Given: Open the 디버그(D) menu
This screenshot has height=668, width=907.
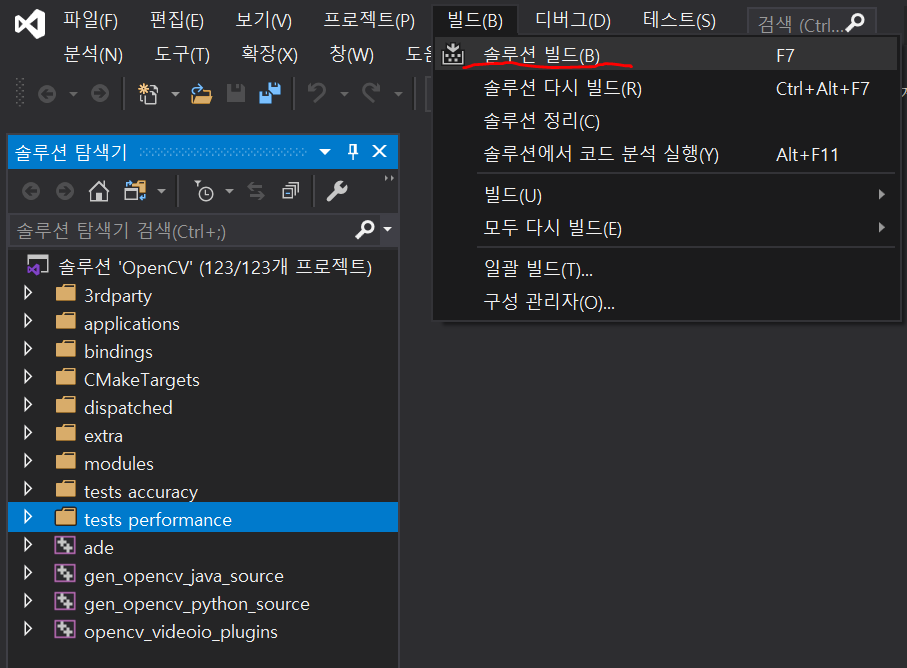Looking at the screenshot, I should pos(573,21).
